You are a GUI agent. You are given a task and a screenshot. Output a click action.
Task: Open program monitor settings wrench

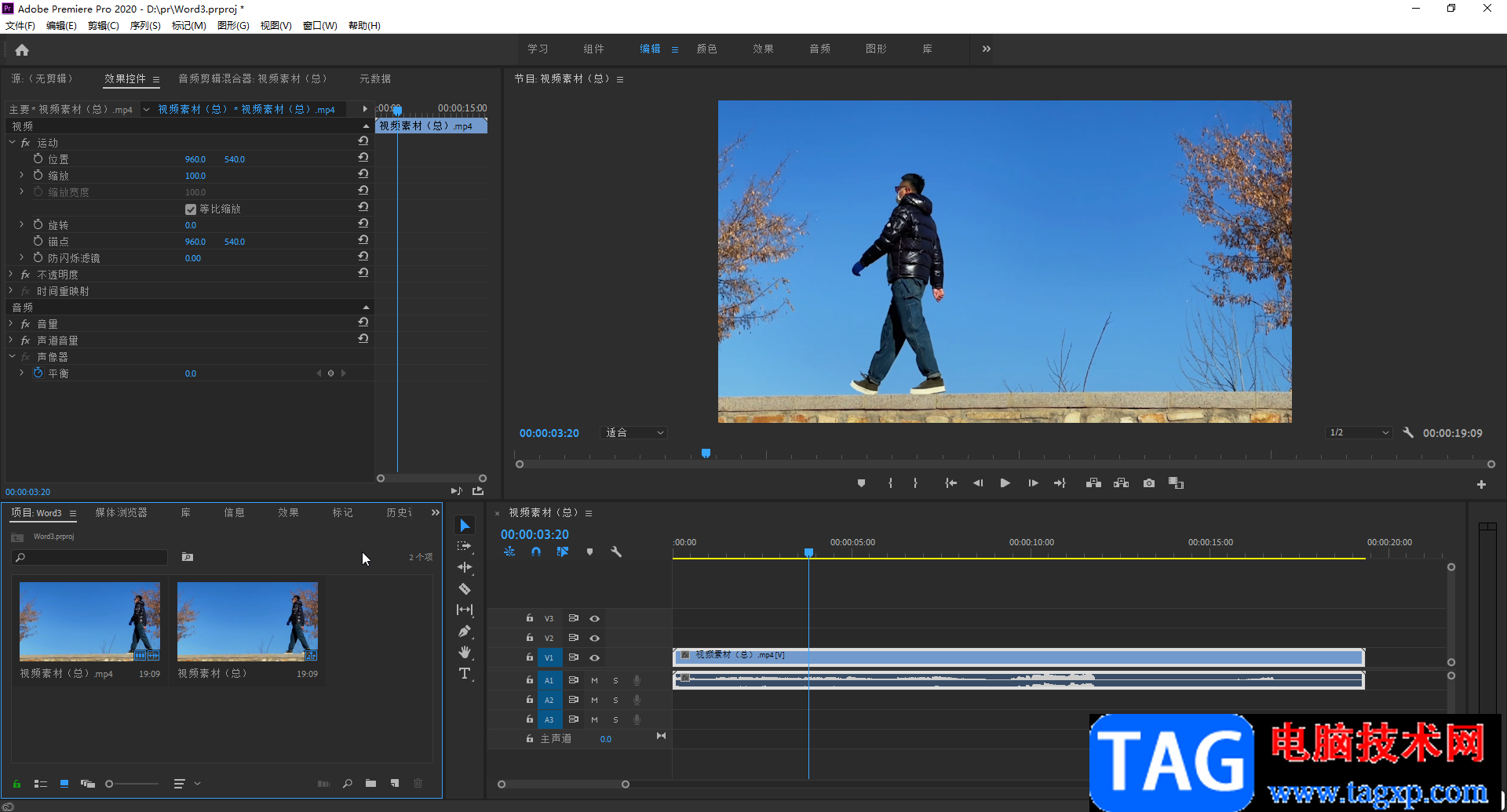click(1408, 433)
